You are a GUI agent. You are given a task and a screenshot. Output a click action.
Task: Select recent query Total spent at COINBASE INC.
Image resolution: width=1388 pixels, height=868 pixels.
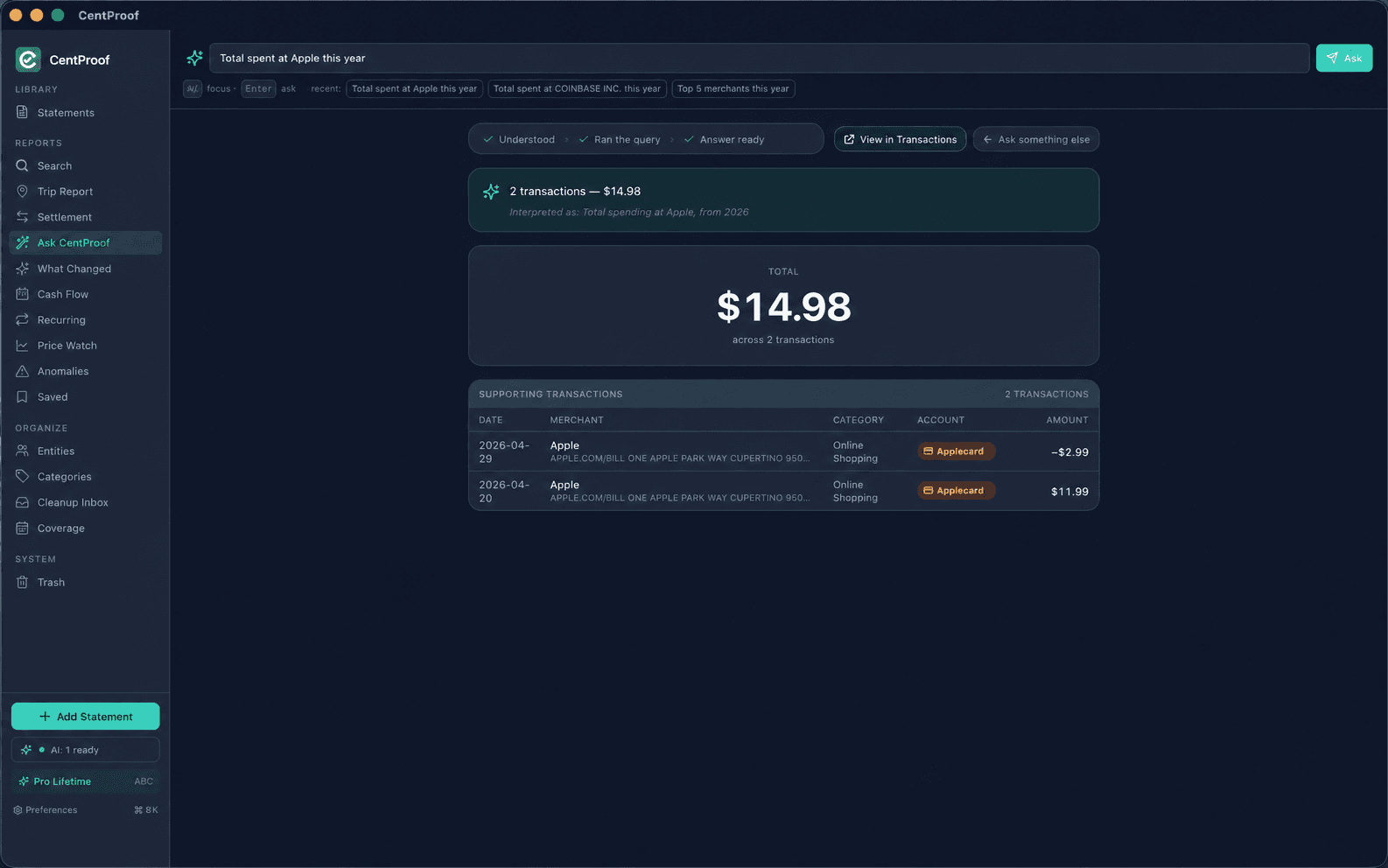click(577, 88)
